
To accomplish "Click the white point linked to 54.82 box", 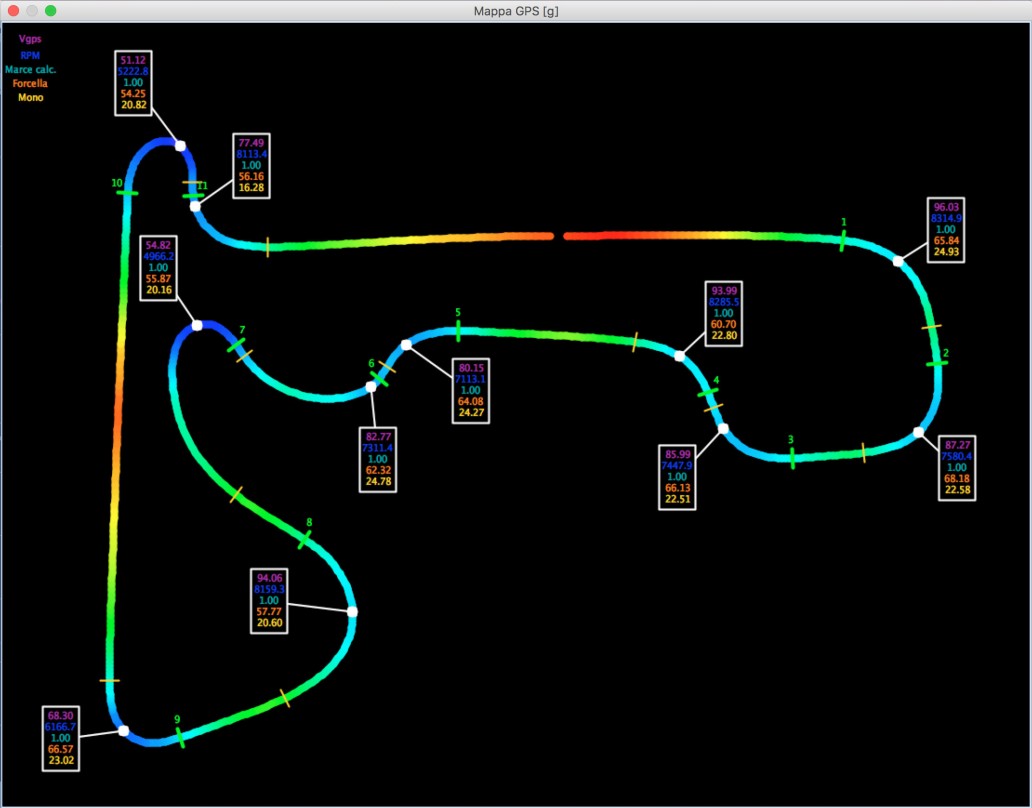I will tap(197, 326).
